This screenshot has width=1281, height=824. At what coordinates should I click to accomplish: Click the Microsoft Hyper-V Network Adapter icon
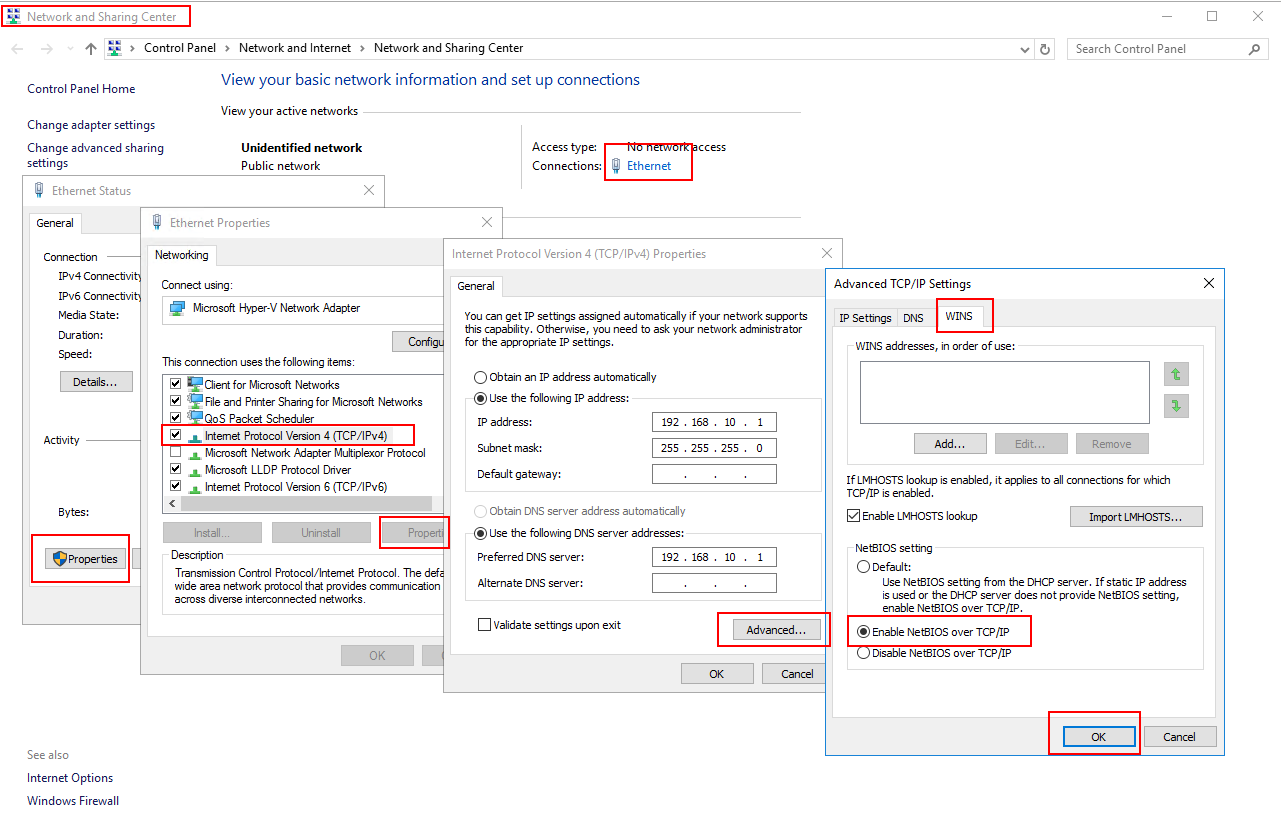[177, 308]
